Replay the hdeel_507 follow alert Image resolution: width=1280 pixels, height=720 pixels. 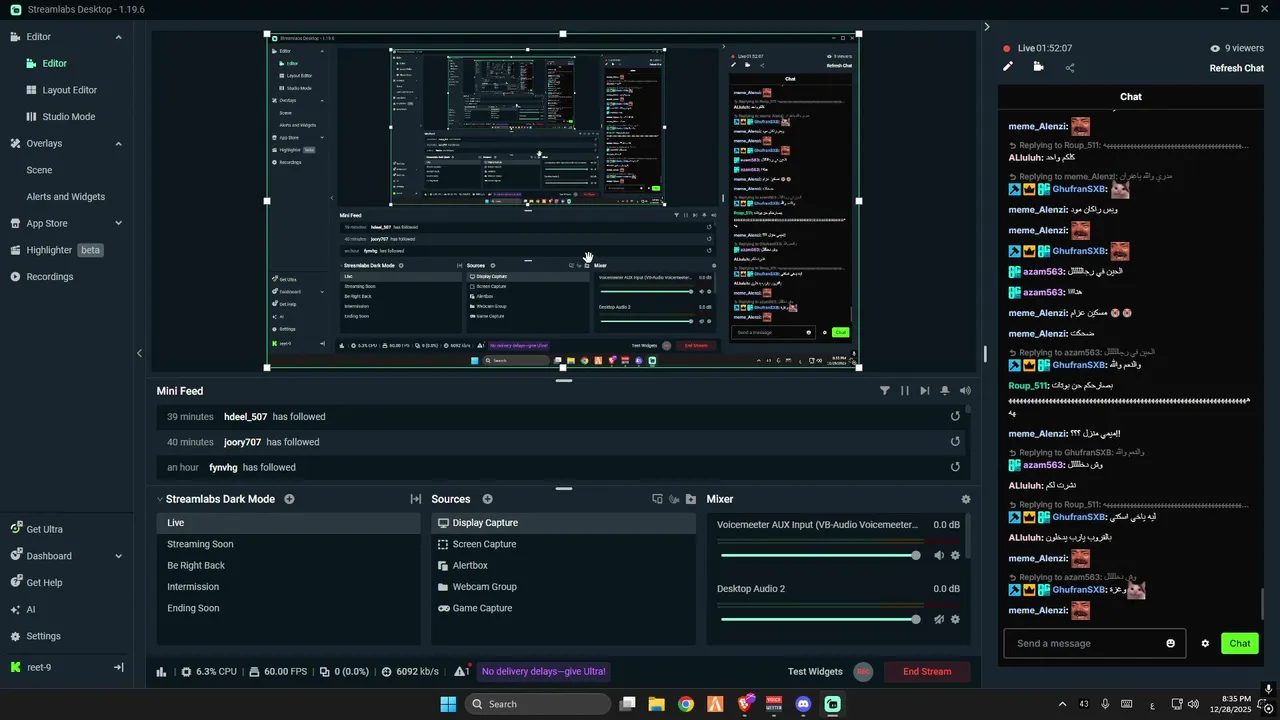point(955,416)
